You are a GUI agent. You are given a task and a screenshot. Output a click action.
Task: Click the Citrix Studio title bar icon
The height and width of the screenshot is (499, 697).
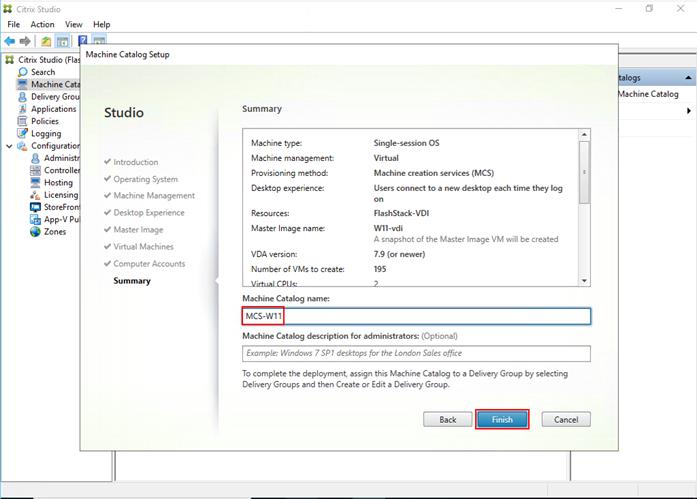click(x=8, y=9)
